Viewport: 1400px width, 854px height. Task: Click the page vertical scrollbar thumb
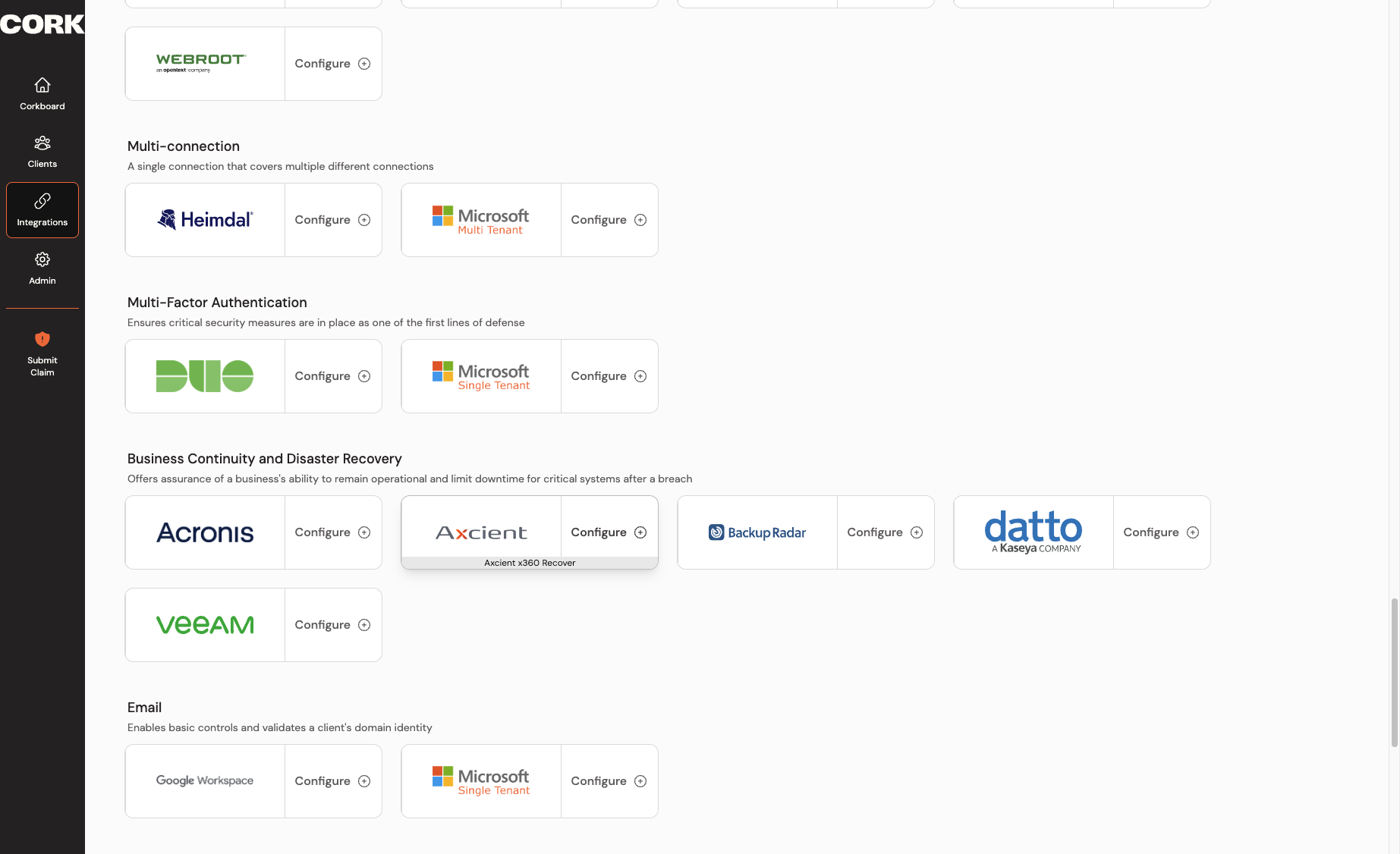[x=1394, y=672]
